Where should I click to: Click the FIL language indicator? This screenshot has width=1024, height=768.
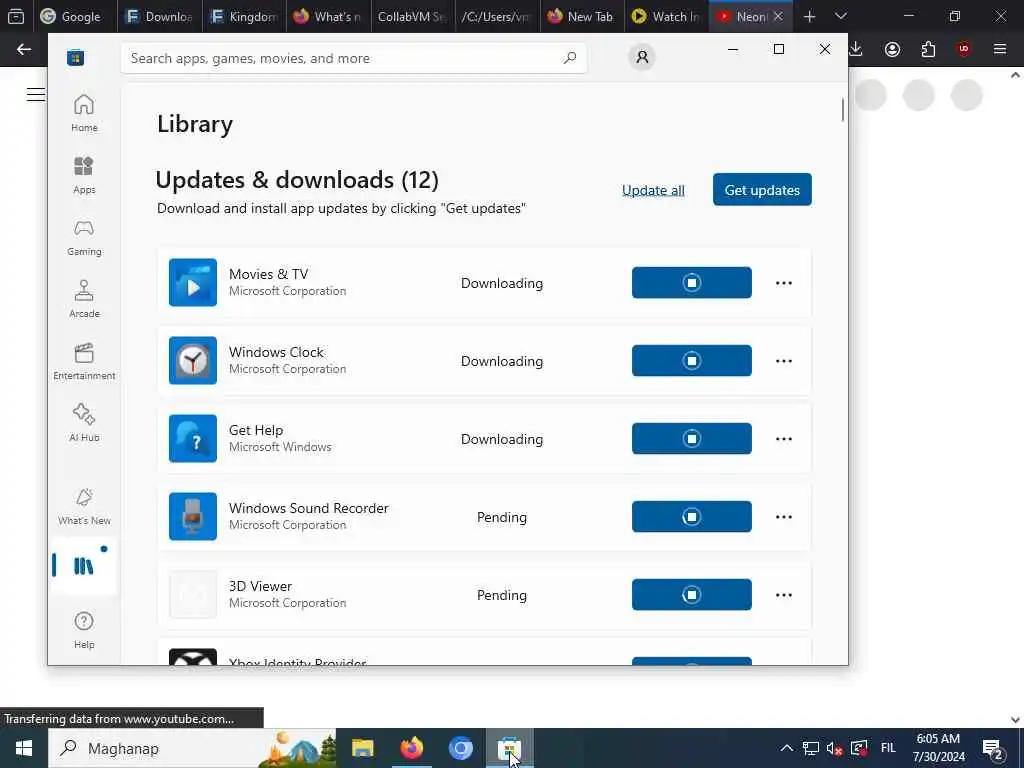[888, 748]
